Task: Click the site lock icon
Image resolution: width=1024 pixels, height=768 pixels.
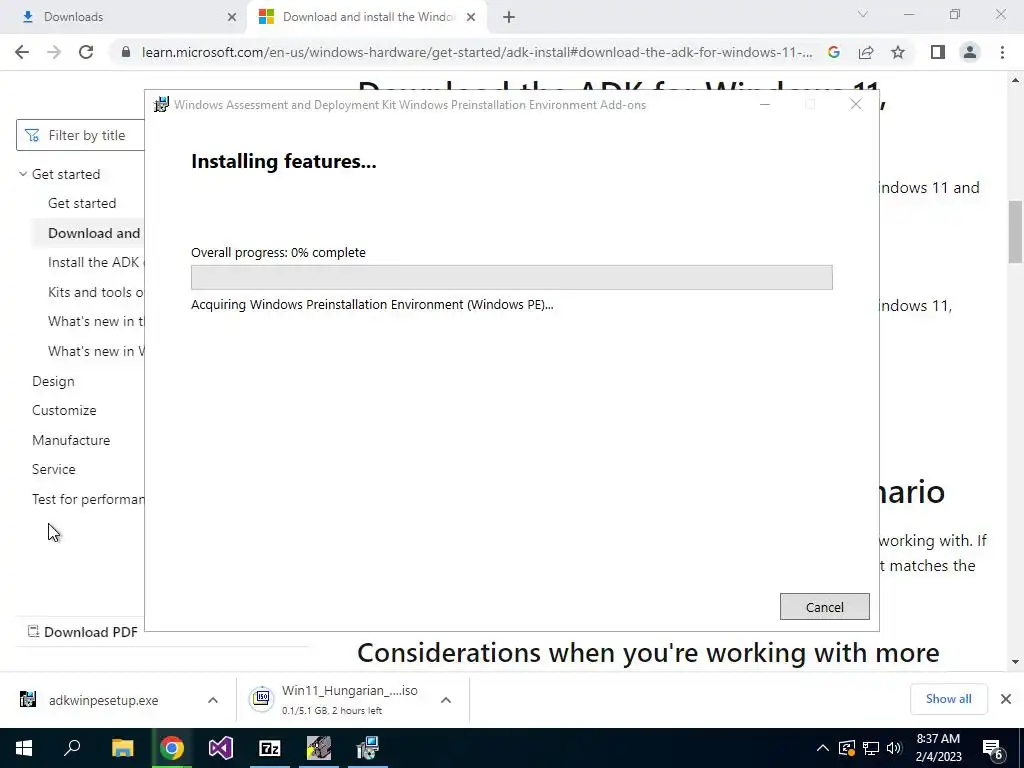Action: pyautogui.click(x=126, y=52)
